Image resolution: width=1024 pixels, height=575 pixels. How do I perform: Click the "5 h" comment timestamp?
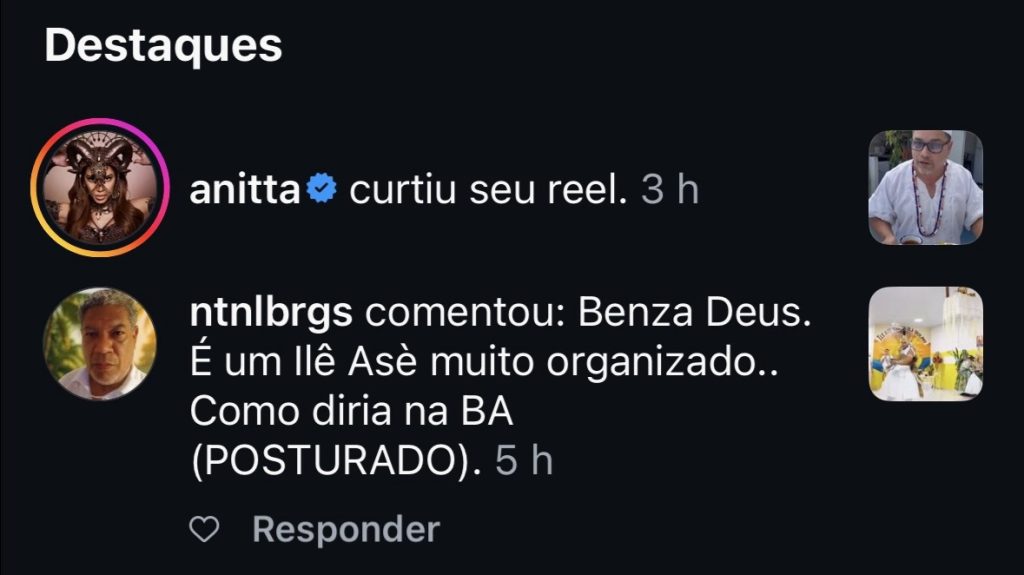coord(524,461)
